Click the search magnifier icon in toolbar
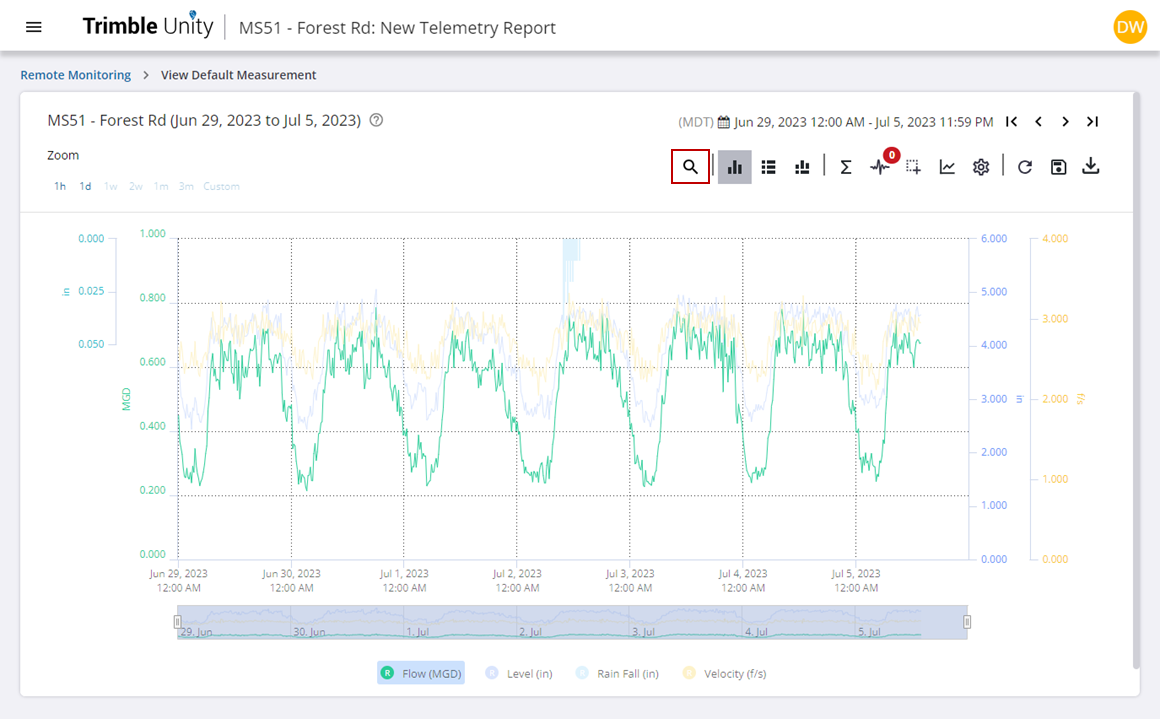The image size is (1160, 719). click(x=690, y=167)
